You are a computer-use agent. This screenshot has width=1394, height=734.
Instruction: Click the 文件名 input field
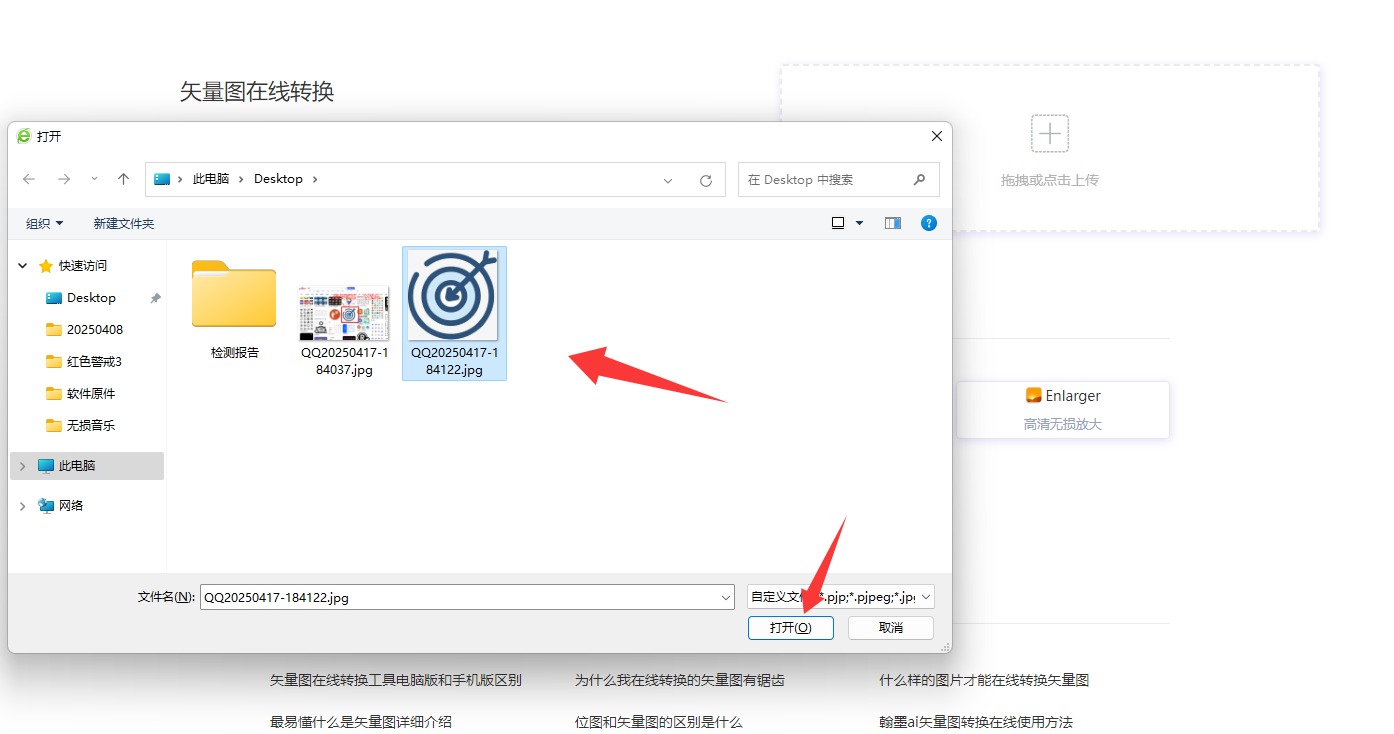(460, 597)
